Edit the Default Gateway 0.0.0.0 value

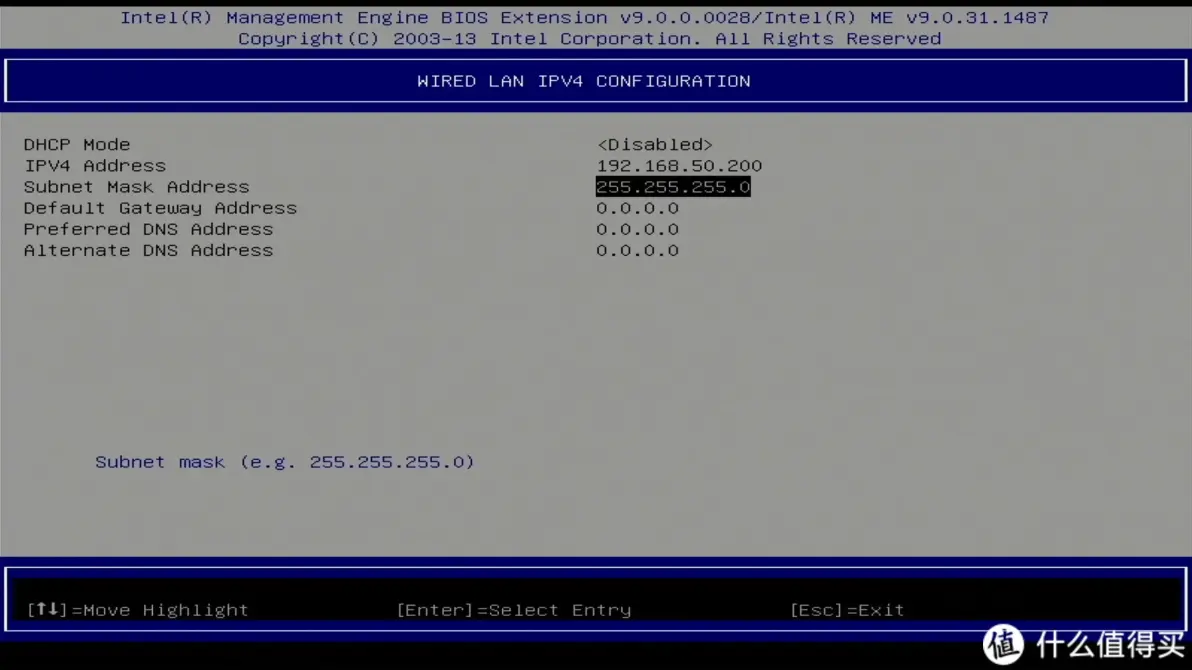tap(637, 208)
